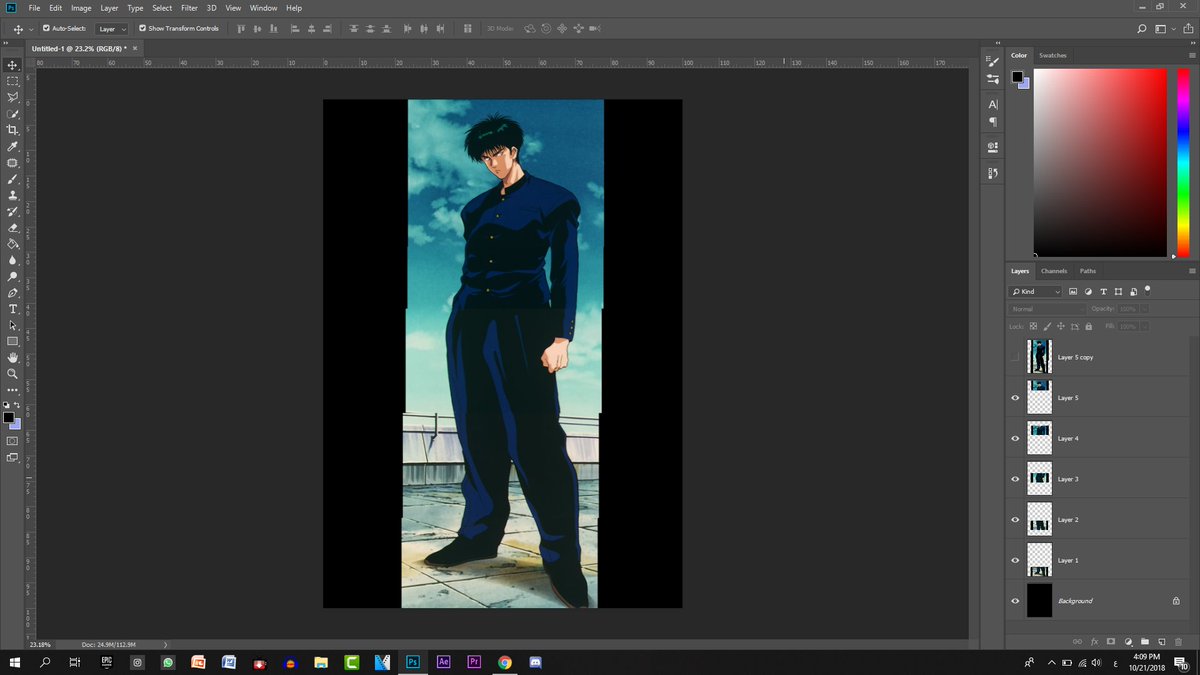Select the Zoom tool

click(13, 373)
